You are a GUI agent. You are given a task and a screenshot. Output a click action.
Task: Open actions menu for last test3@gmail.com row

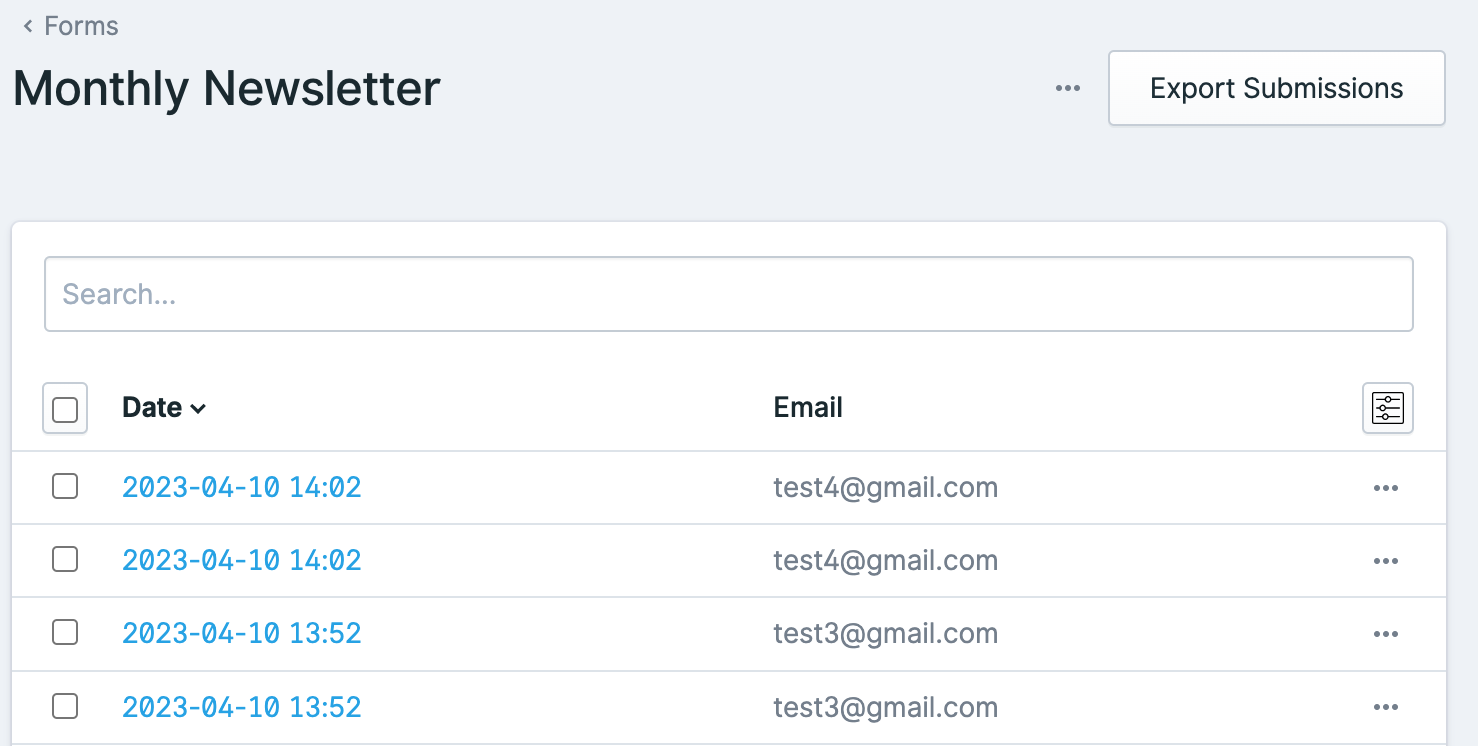(1386, 707)
